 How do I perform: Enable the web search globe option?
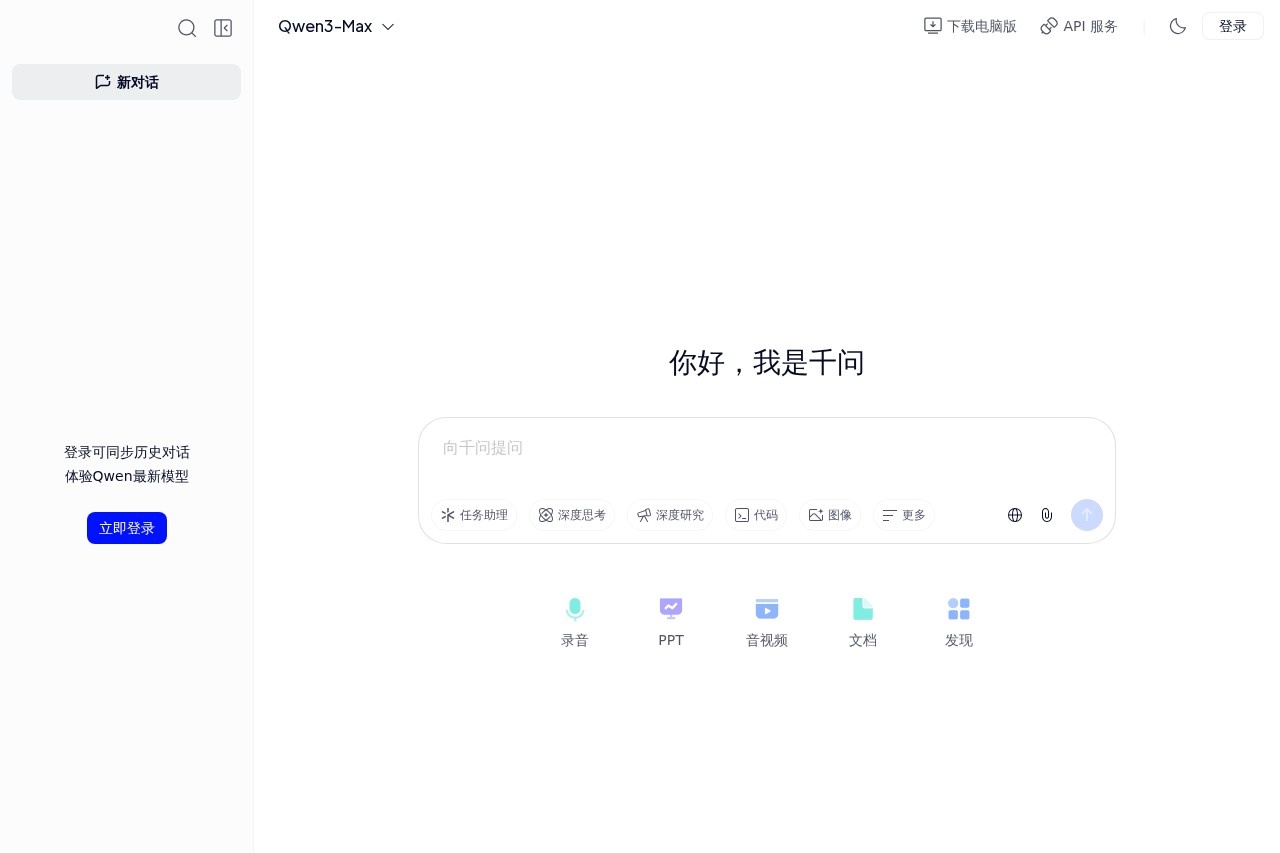[1015, 515]
